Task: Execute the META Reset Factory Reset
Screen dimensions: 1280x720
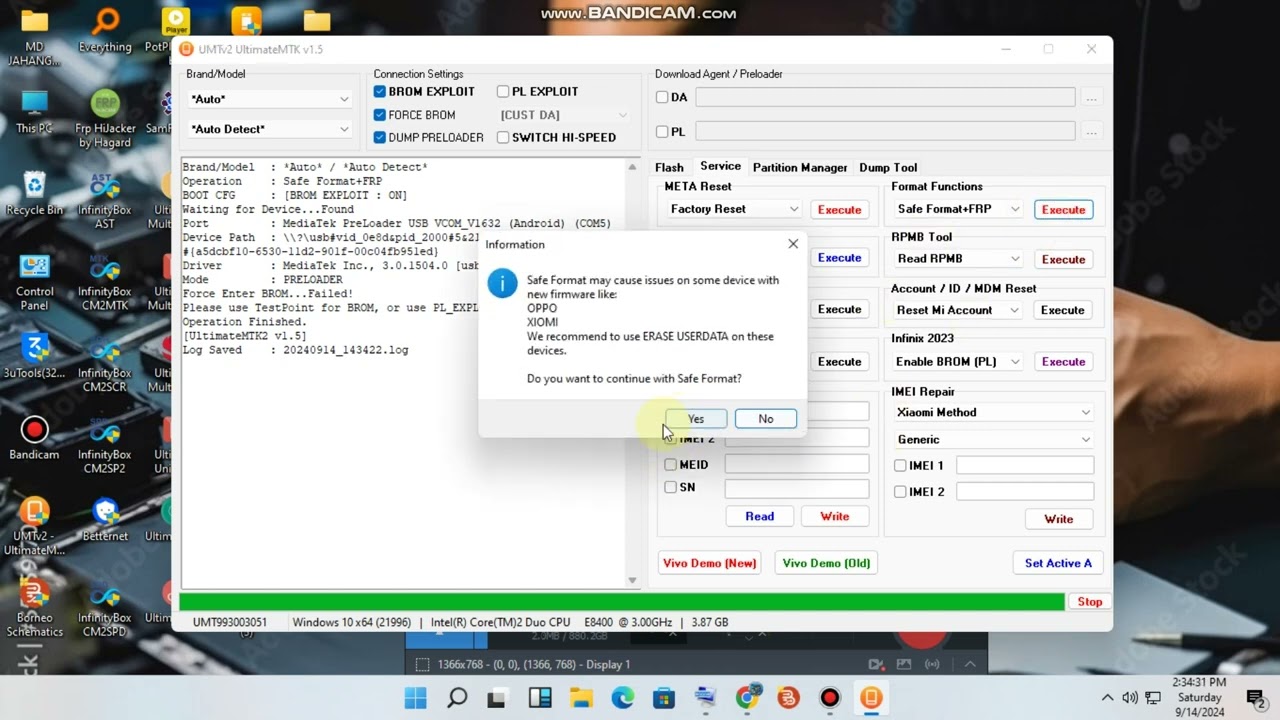Action: coord(839,209)
